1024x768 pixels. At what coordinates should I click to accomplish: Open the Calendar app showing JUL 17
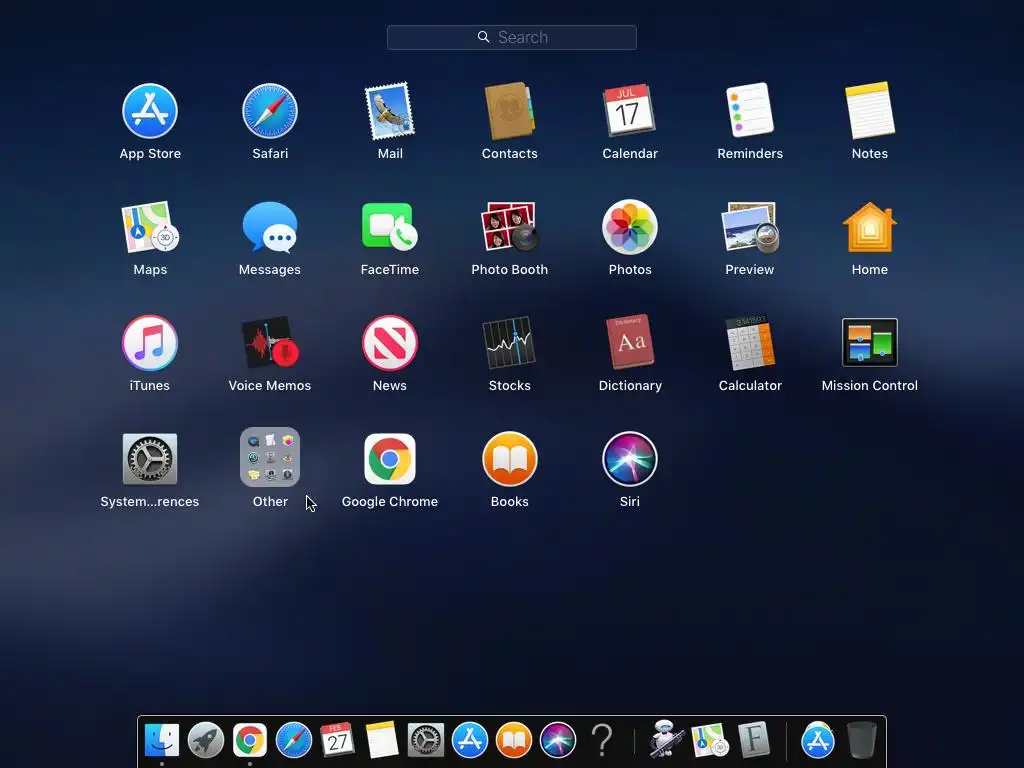point(630,110)
